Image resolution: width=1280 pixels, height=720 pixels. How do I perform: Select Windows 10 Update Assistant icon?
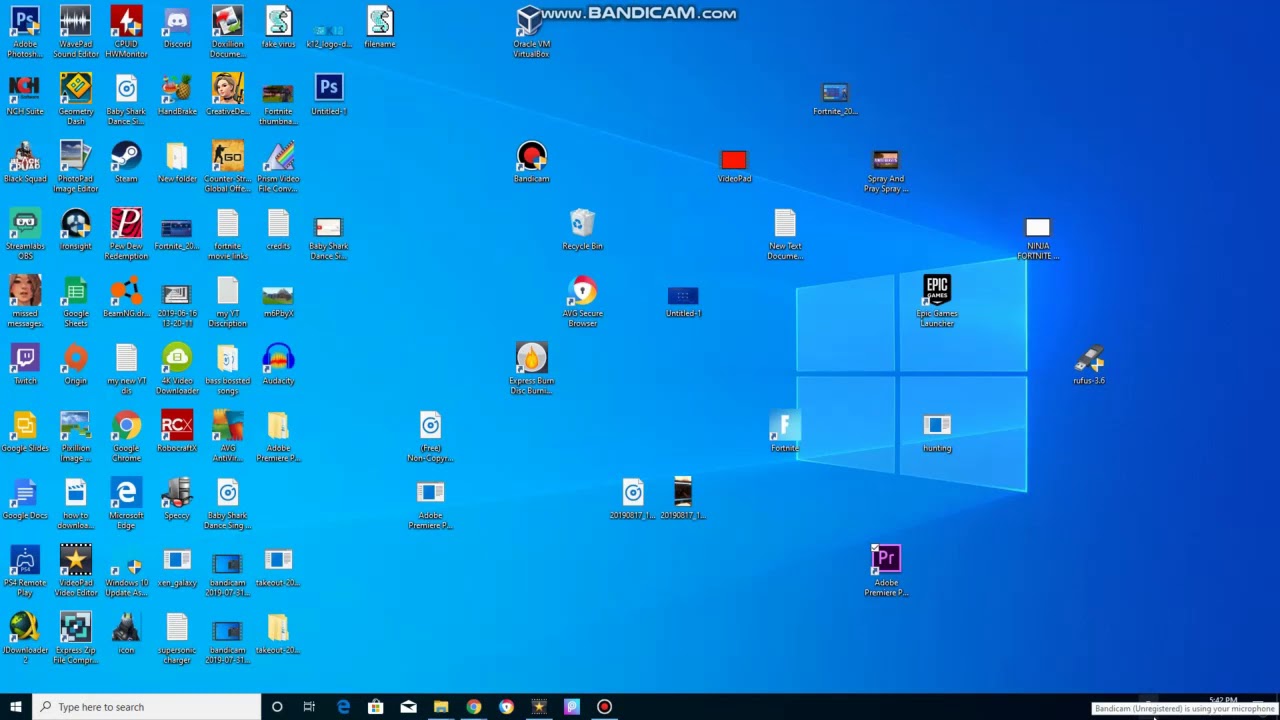tap(126, 570)
